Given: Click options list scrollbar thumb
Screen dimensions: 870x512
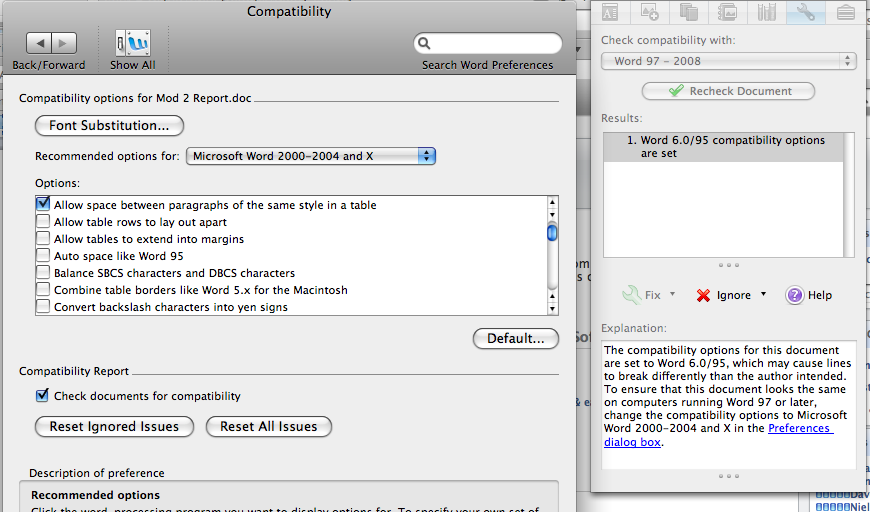Looking at the screenshot, I should pyautogui.click(x=552, y=233).
